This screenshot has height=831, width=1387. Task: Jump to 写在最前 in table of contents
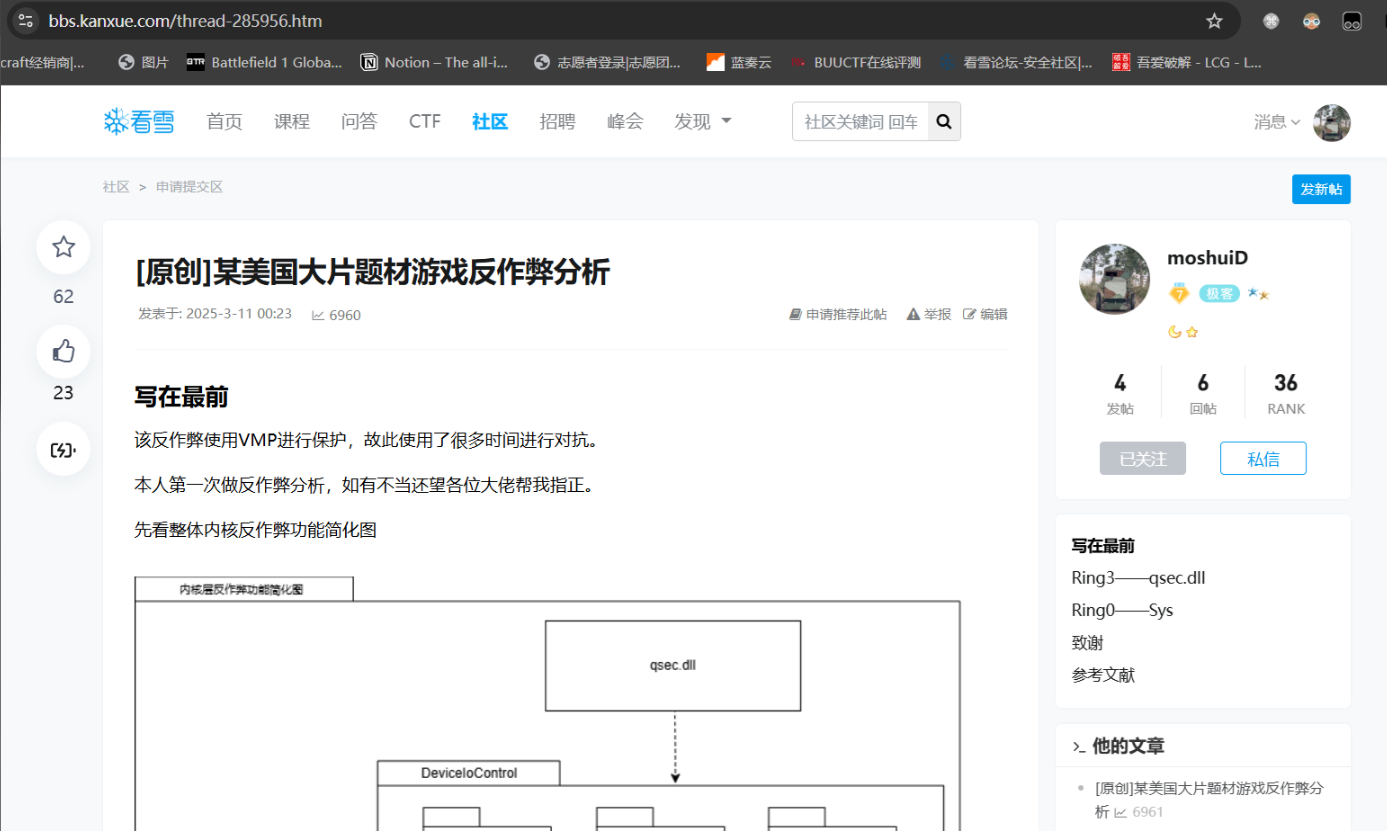pos(1103,546)
